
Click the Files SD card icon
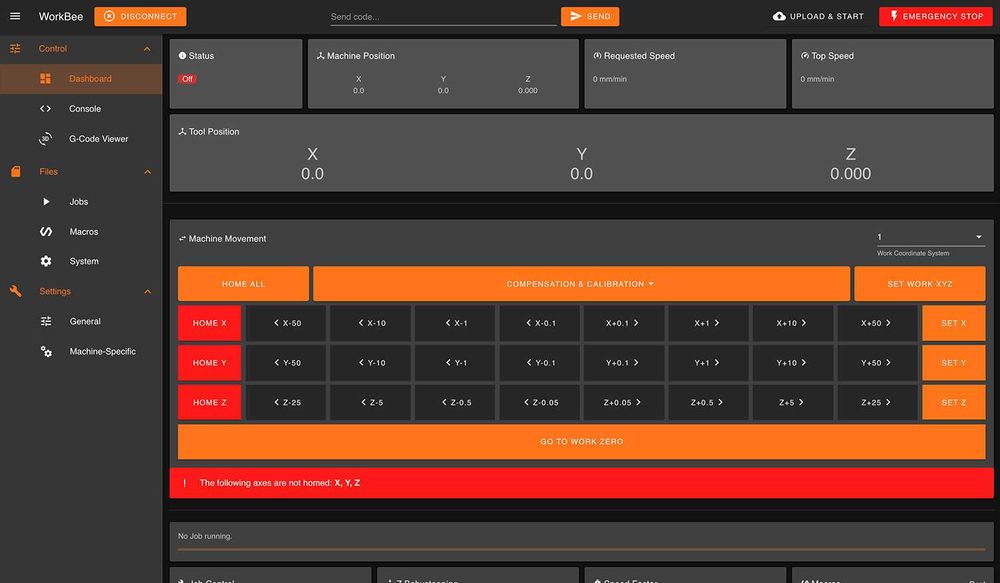[x=15, y=172]
